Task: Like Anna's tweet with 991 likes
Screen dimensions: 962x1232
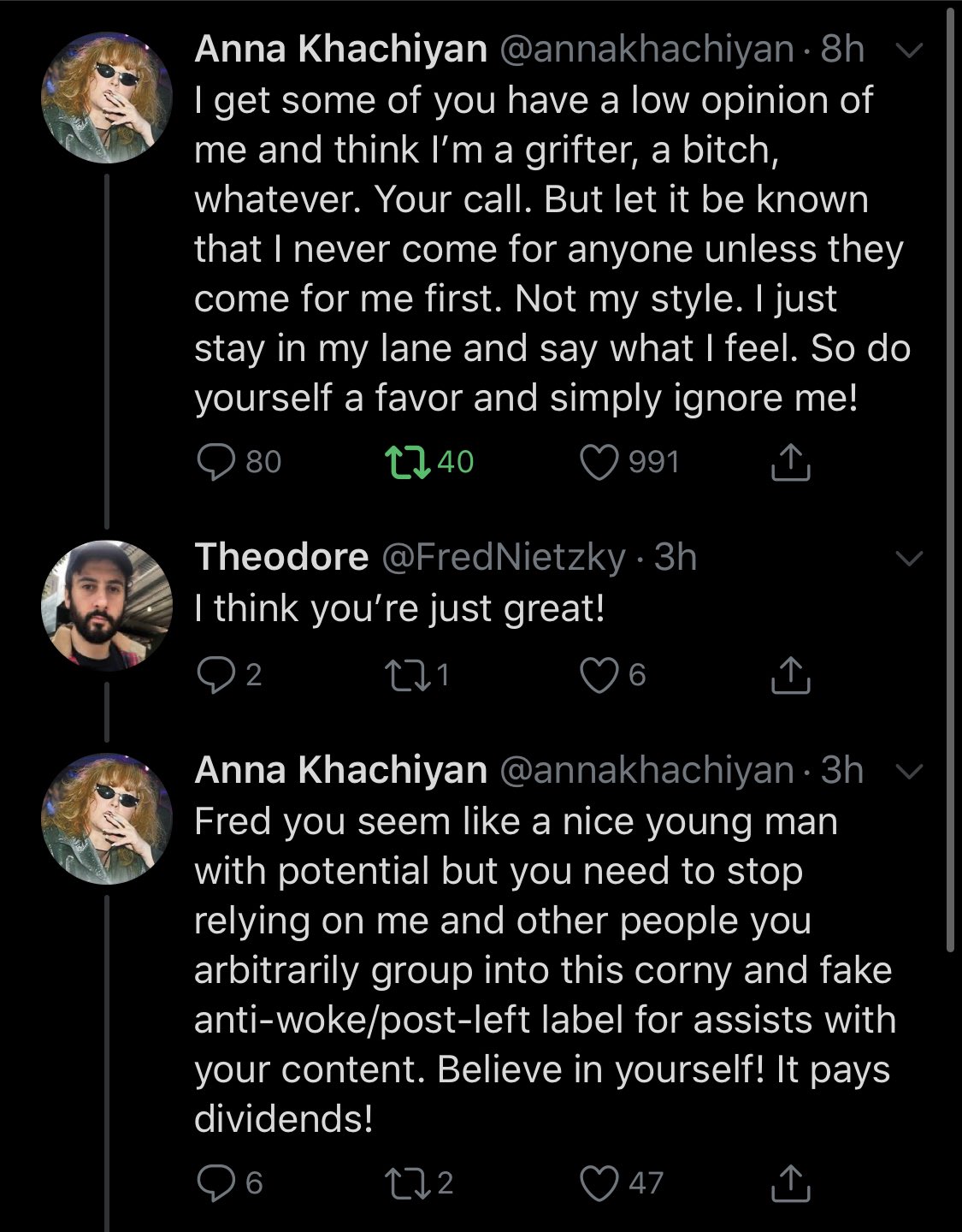Action: pyautogui.click(x=599, y=463)
